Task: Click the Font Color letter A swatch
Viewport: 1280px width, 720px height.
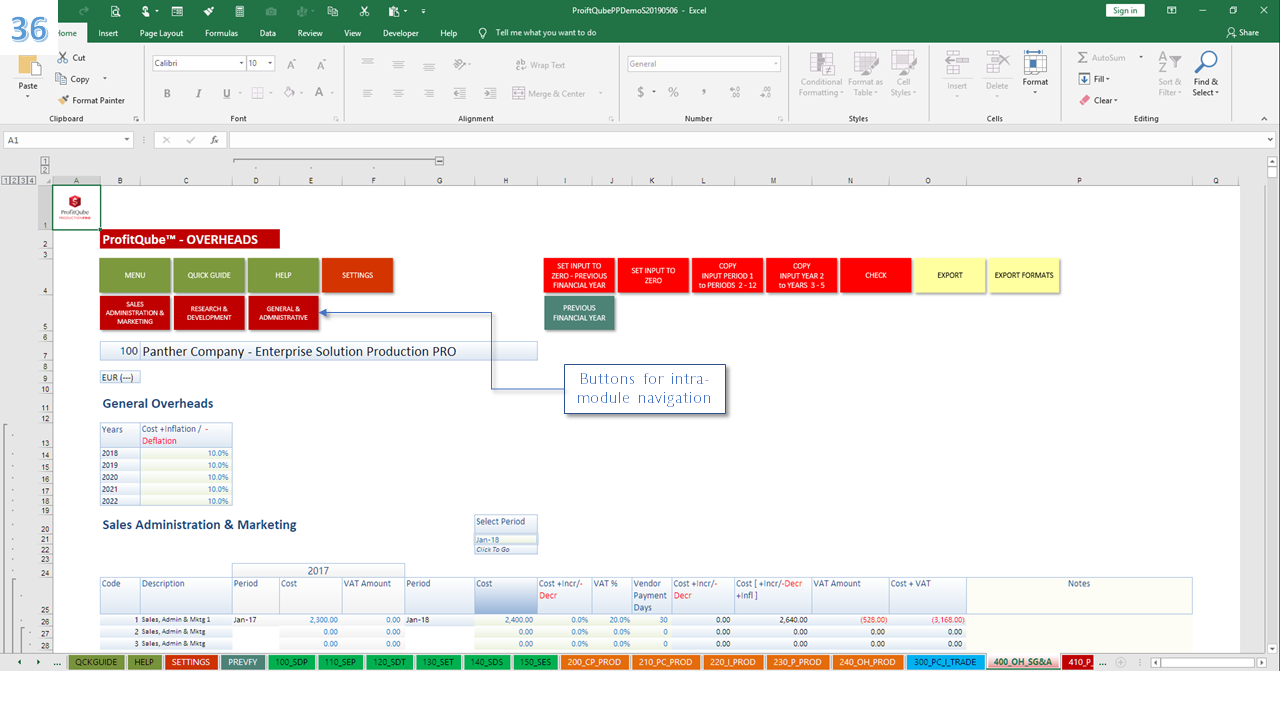Action: click(x=319, y=93)
